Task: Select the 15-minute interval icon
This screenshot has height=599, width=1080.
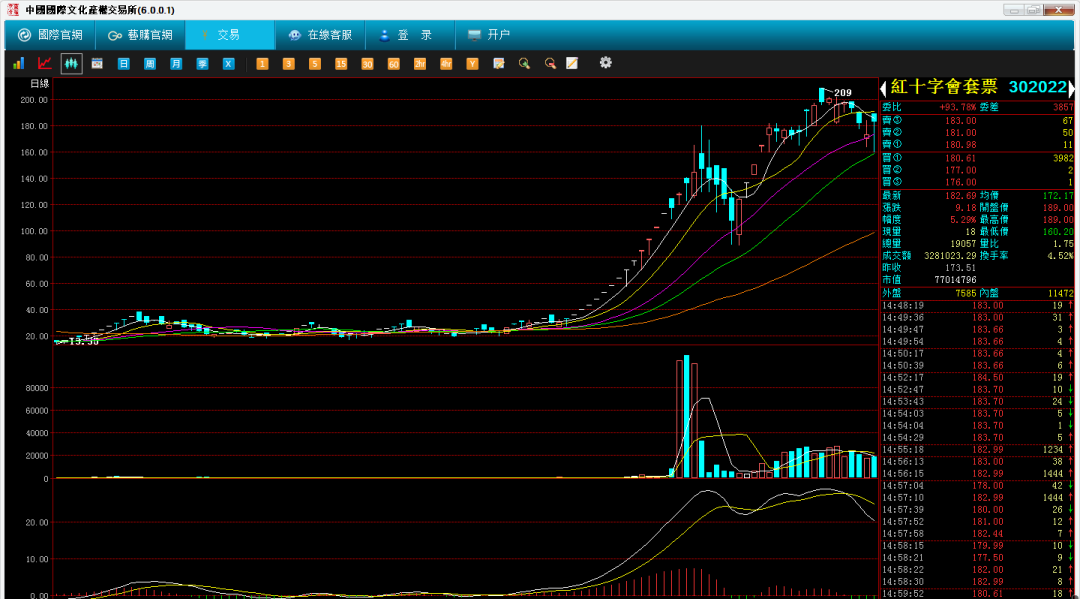Action: point(340,63)
